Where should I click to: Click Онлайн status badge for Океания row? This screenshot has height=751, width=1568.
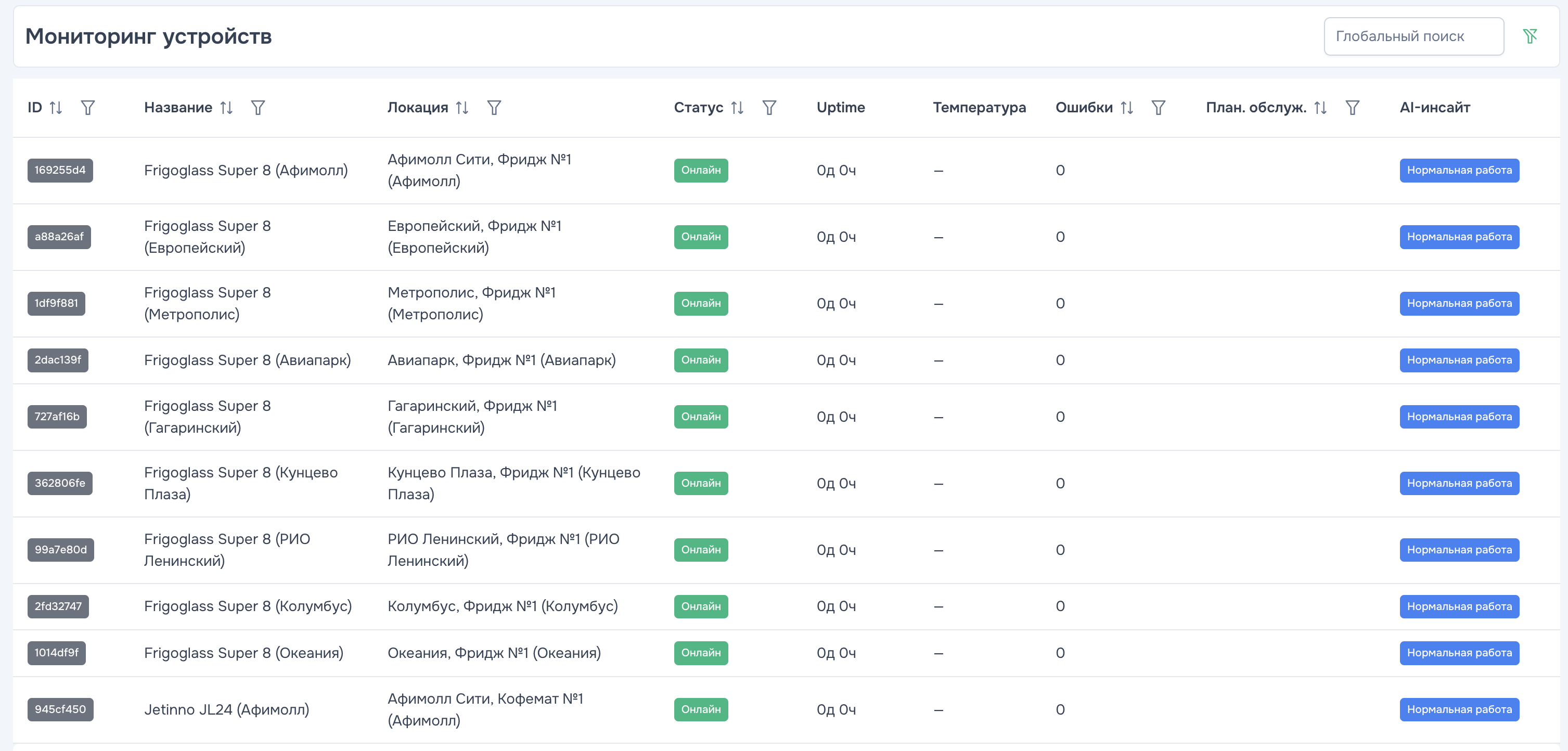pyautogui.click(x=700, y=653)
